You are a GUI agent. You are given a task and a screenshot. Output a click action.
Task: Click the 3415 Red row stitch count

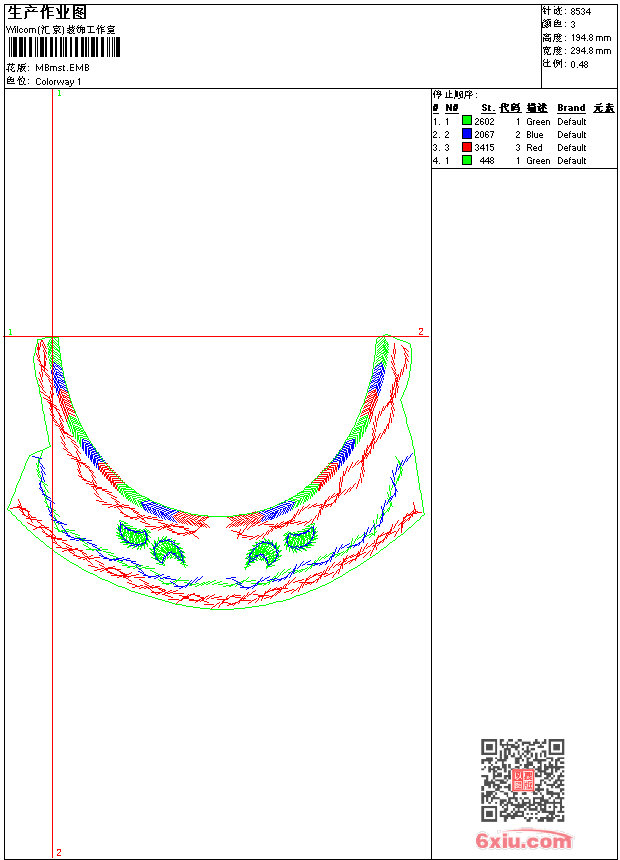[484, 148]
